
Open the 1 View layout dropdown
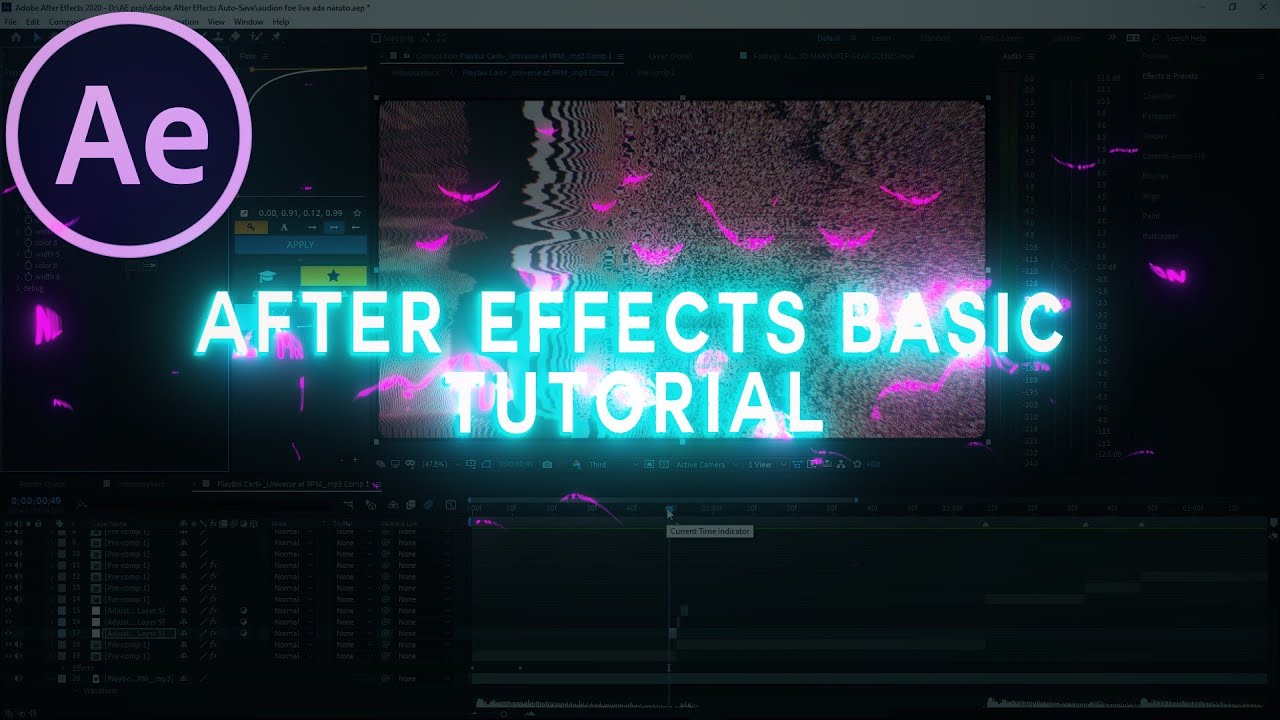[x=767, y=465]
